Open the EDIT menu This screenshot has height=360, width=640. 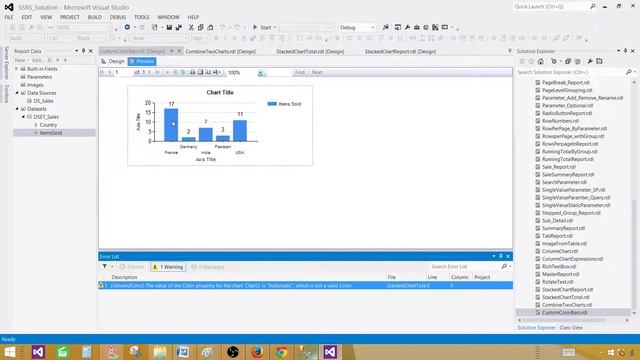27,17
